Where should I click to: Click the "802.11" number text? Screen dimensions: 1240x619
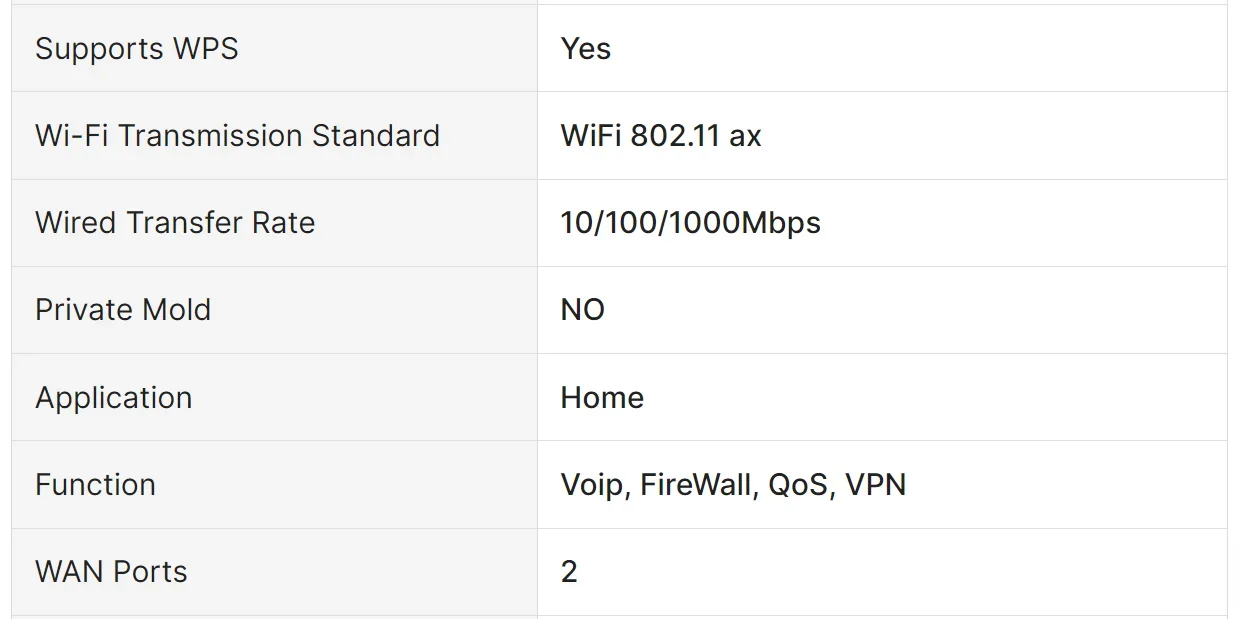click(675, 136)
